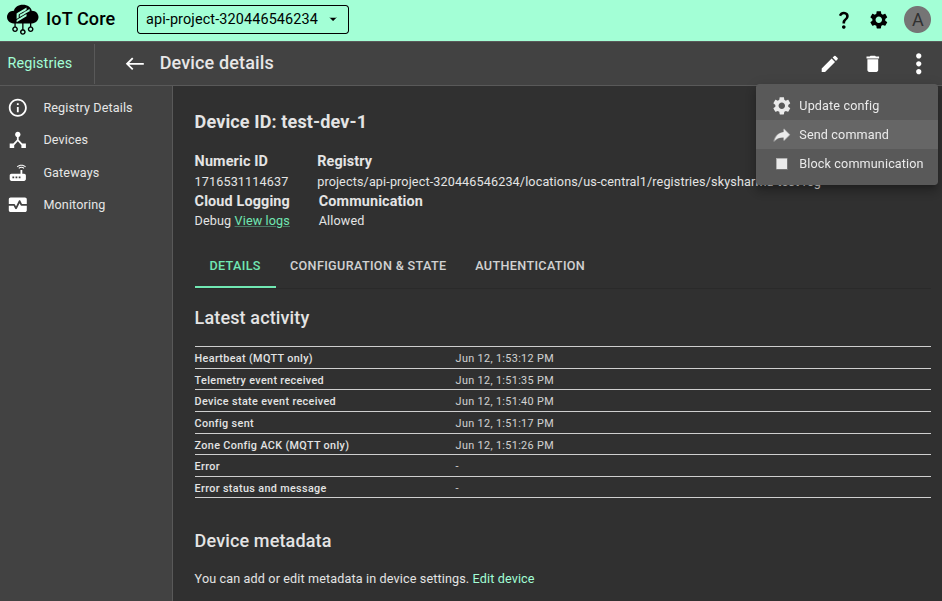Click the IoT Core cloud logo

(x=22, y=20)
